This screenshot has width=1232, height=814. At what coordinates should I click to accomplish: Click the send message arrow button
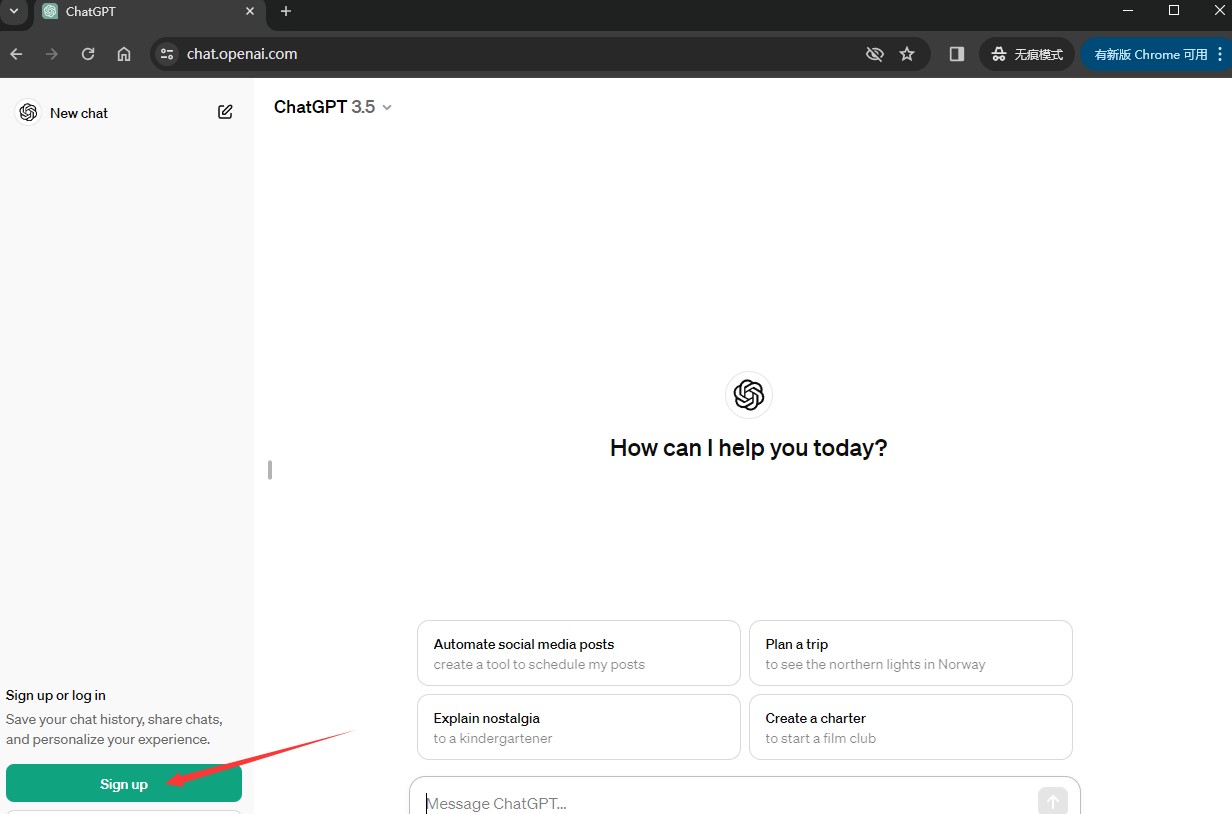[x=1053, y=801]
